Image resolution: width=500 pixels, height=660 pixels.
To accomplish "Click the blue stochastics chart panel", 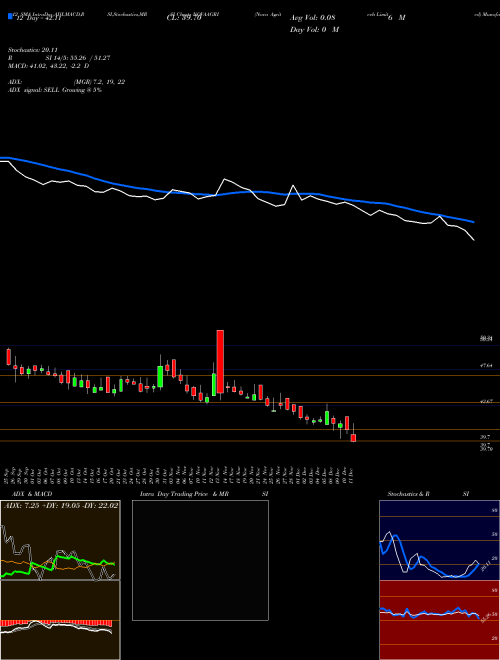I will pos(439,540).
